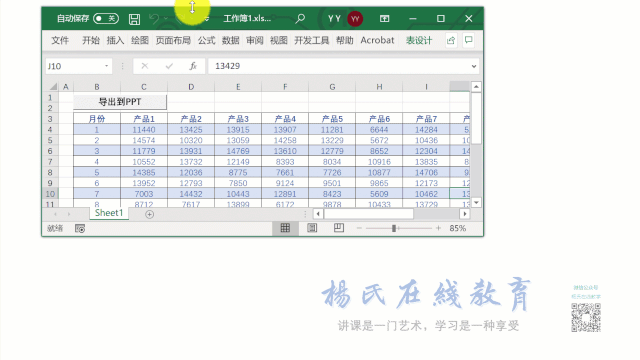This screenshot has height=360, width=640.
Task: Select cell with value 7003
Action: [144, 194]
